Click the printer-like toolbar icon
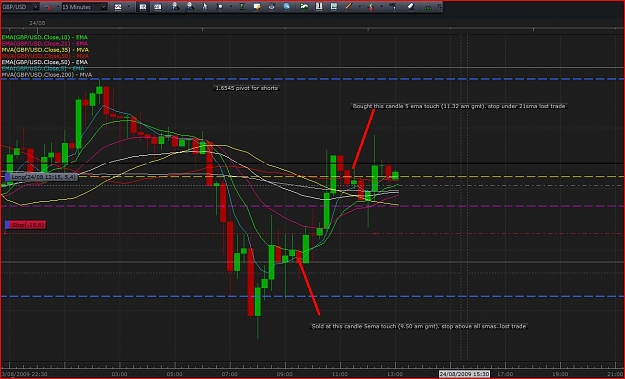625x379 pixels. point(272,7)
